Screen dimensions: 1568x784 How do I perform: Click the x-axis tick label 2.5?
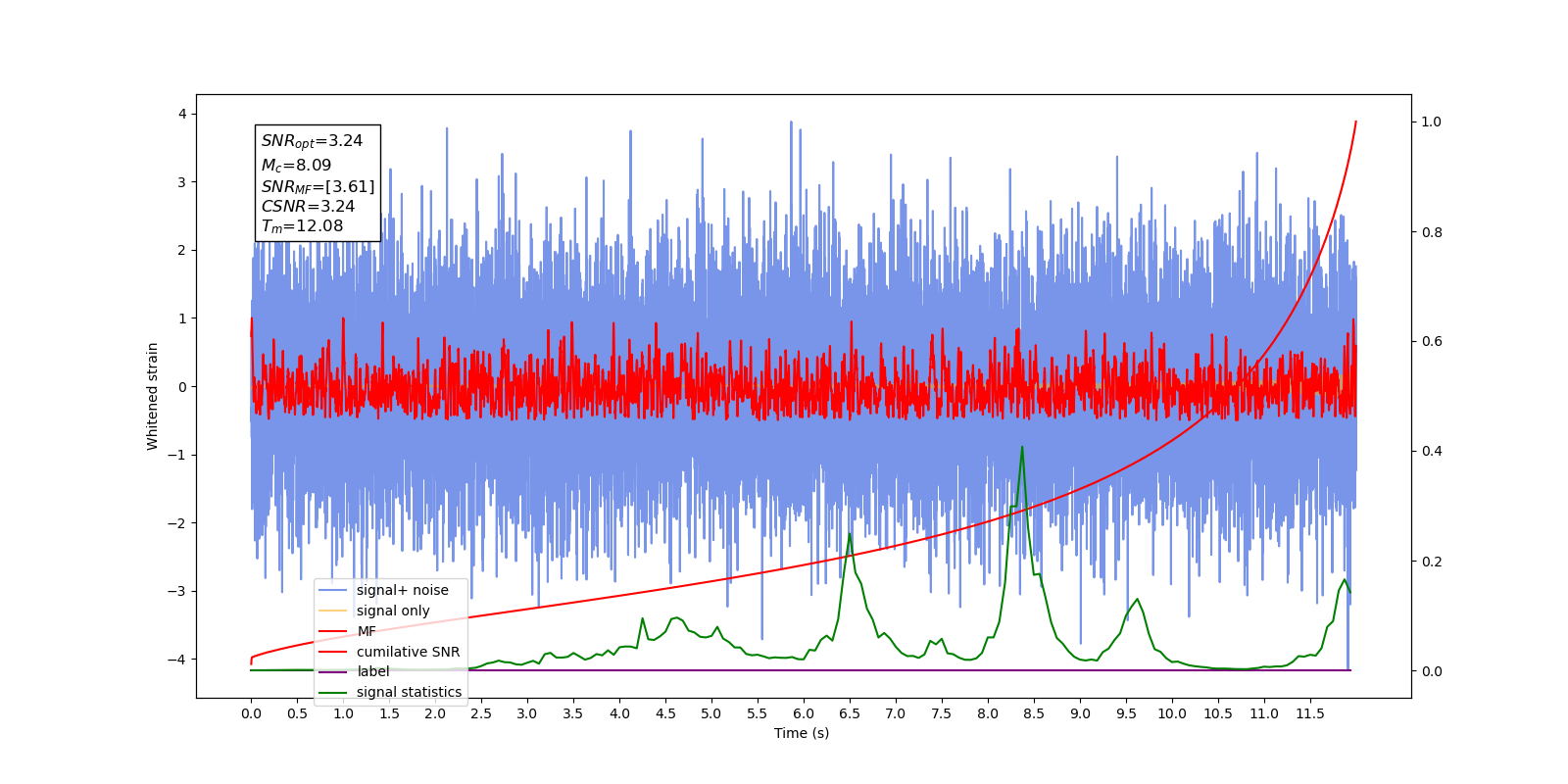[481, 713]
